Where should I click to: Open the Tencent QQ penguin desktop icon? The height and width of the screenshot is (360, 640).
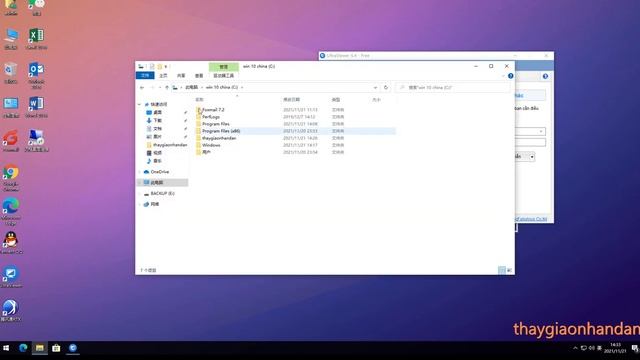pyautogui.click(x=11, y=242)
